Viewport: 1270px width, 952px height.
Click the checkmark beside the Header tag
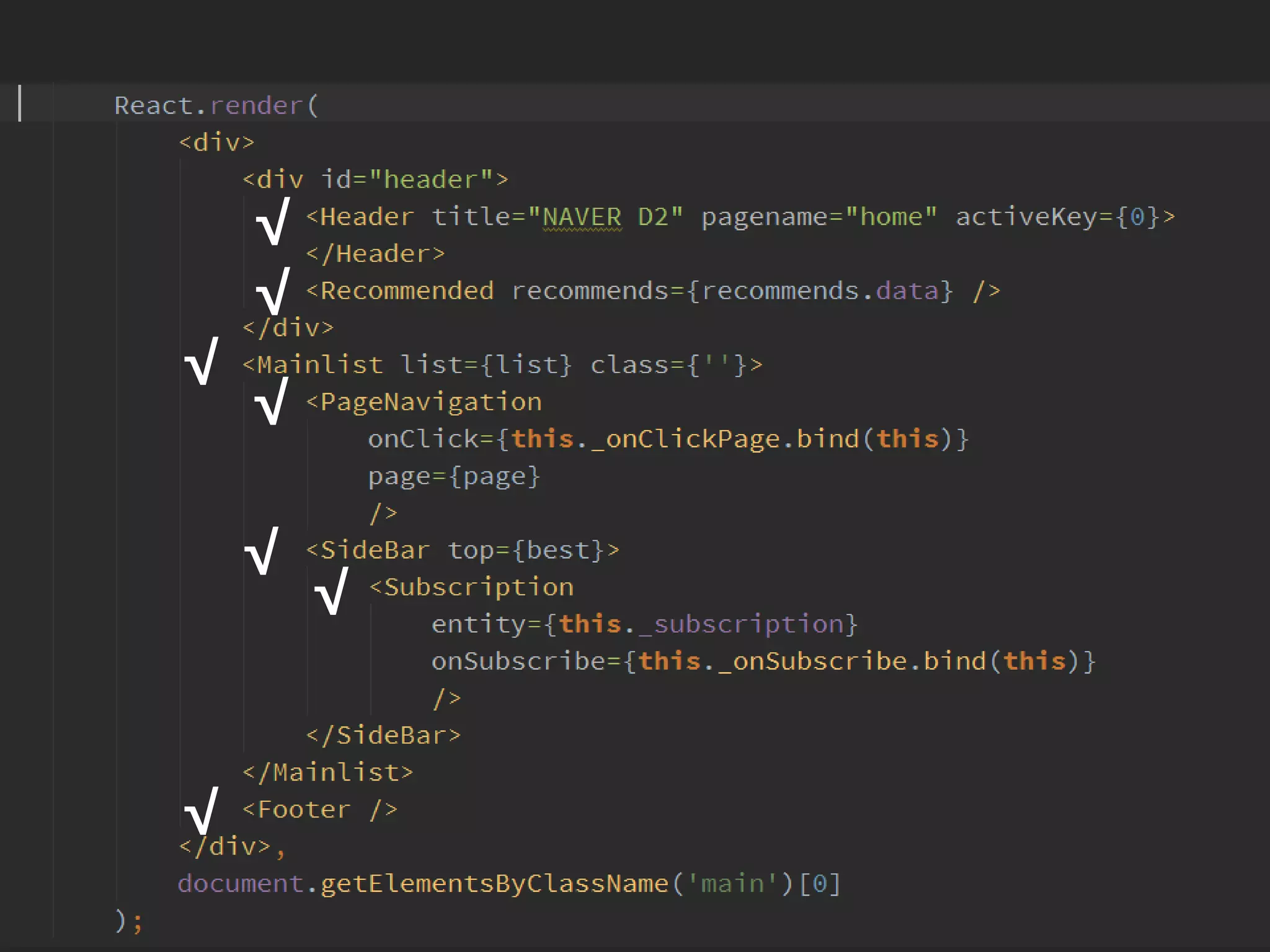pos(273,221)
